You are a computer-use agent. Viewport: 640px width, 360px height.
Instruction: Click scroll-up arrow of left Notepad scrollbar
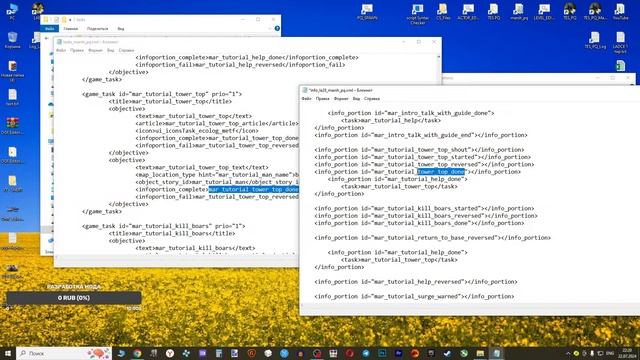tap(438, 57)
